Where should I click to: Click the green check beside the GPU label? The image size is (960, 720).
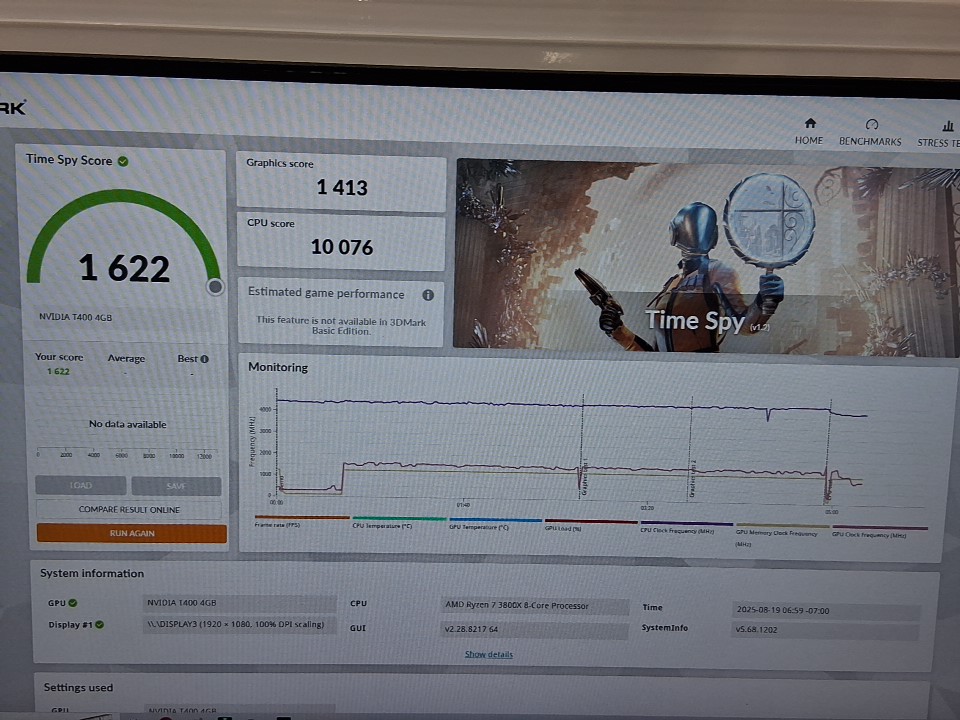73,603
